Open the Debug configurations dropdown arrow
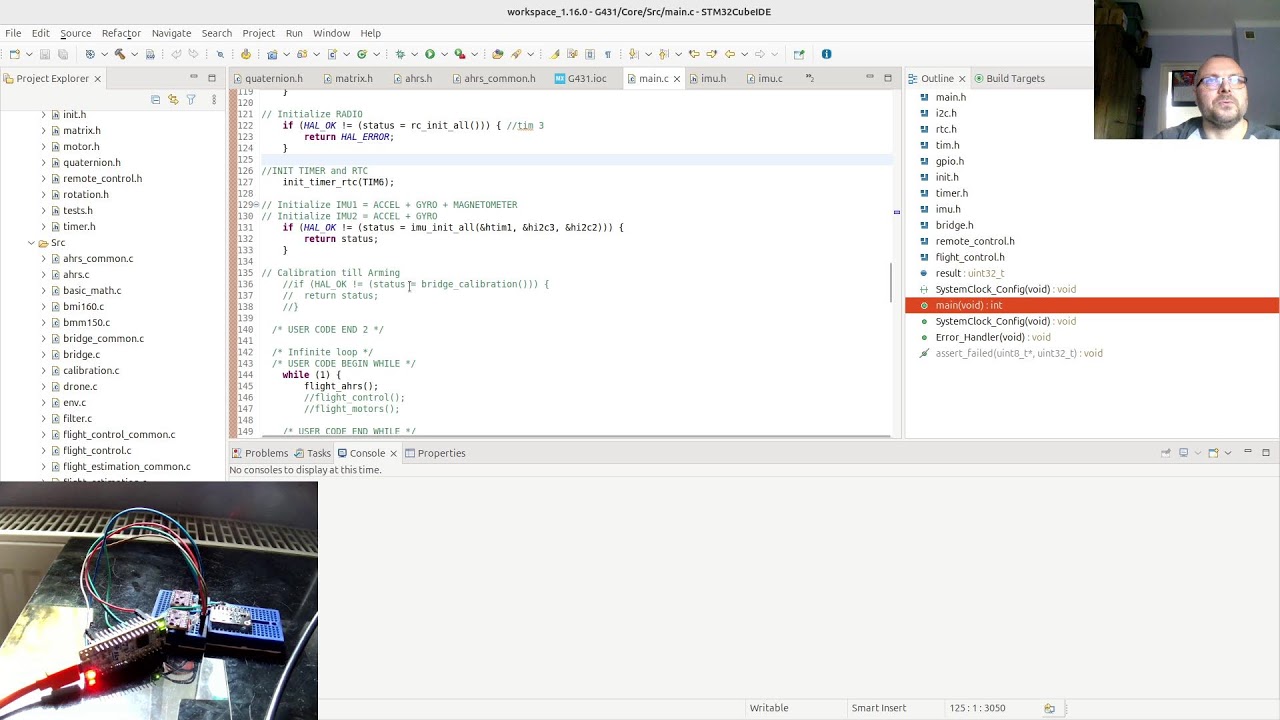This screenshot has height=720, width=1280. [x=414, y=54]
